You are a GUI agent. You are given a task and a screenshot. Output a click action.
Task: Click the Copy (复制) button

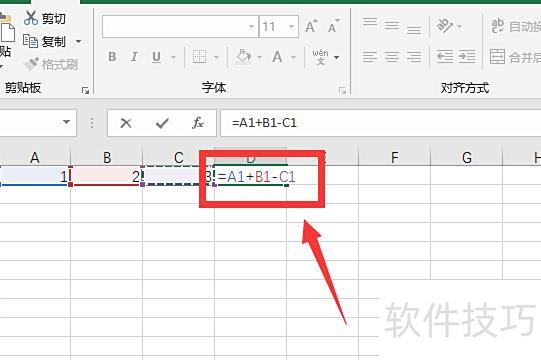[44, 41]
